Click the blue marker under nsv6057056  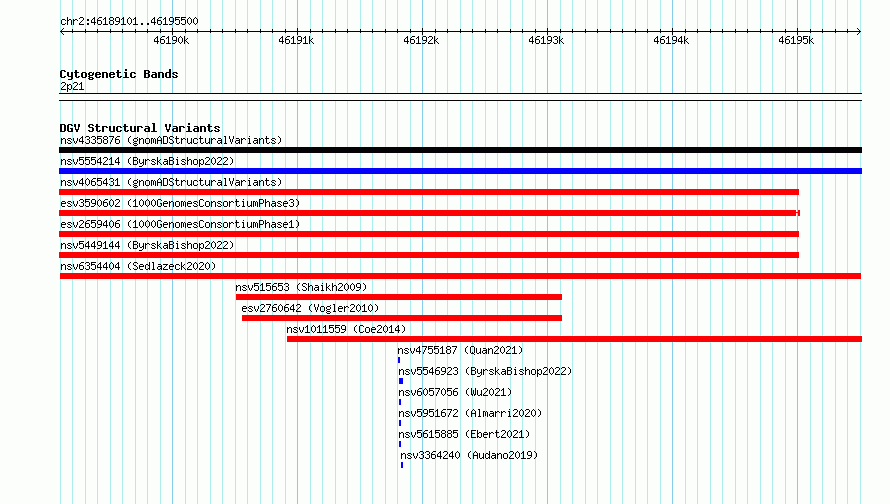400,402
